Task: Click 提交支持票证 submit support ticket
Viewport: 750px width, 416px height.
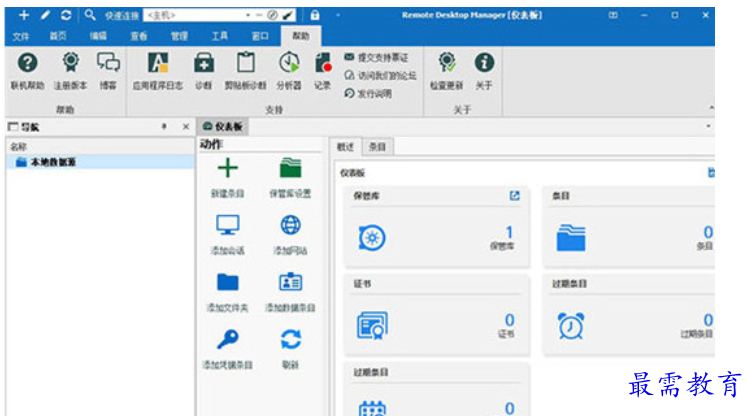Action: [376, 57]
